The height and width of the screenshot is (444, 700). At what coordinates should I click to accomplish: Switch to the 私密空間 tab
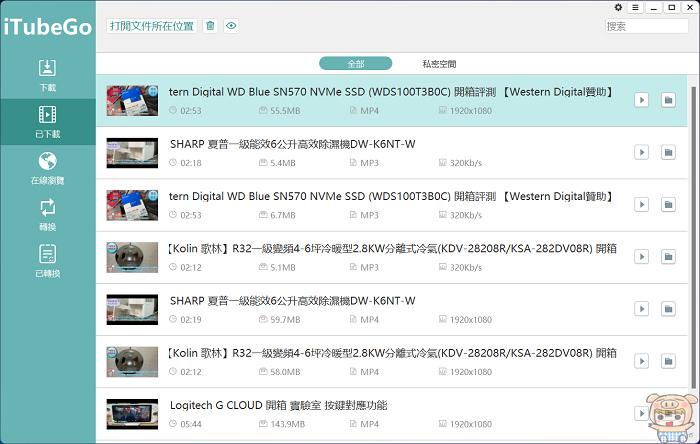(x=439, y=64)
